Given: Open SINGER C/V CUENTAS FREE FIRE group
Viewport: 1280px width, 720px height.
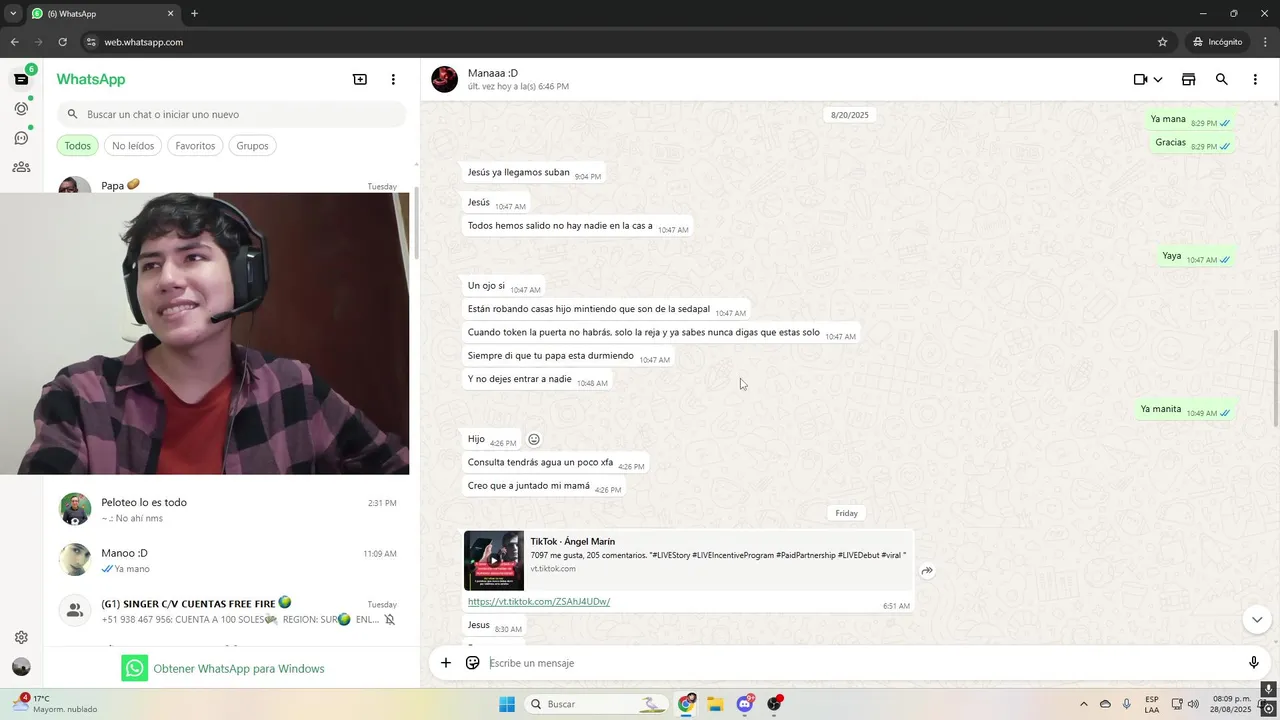Looking at the screenshot, I should 230,611.
